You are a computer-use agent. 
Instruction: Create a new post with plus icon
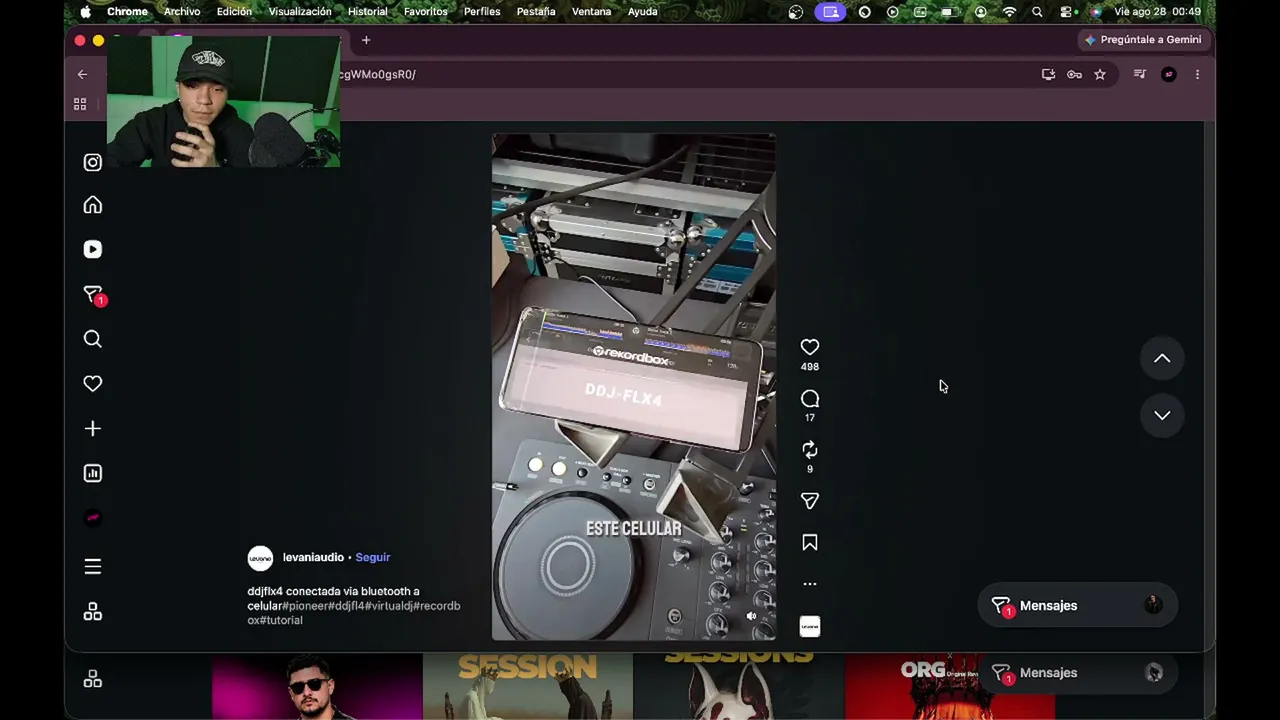tap(93, 428)
